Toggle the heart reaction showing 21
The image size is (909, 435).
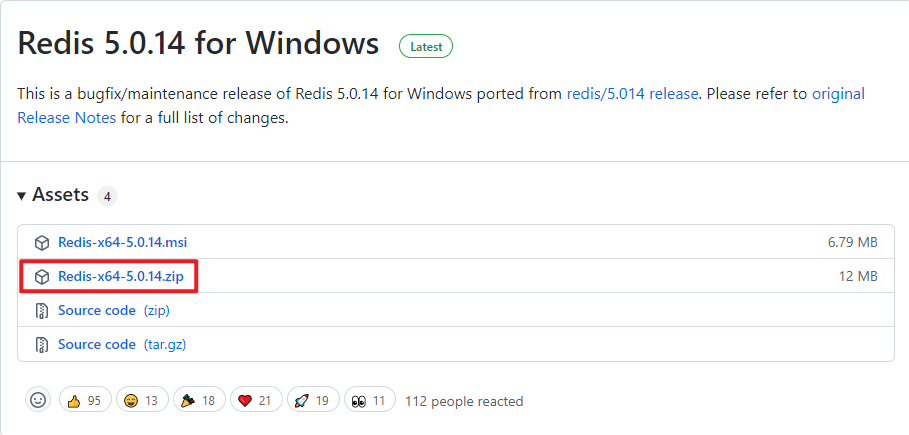tap(256, 400)
